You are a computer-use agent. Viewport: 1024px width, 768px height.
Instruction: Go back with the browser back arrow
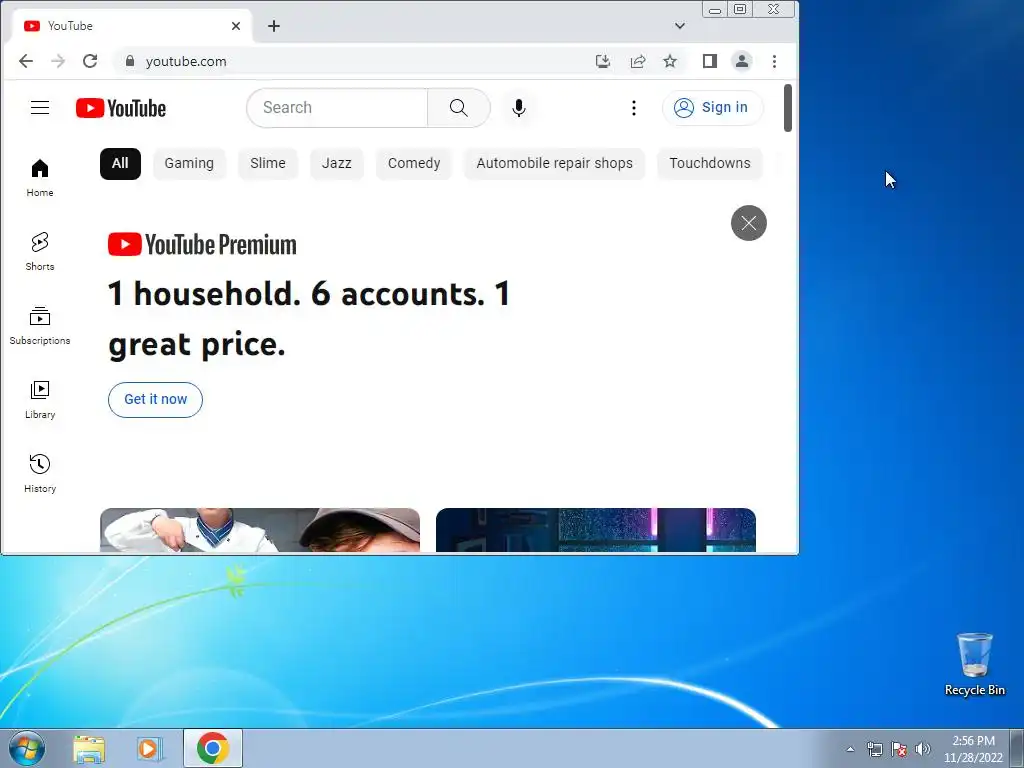(25, 61)
